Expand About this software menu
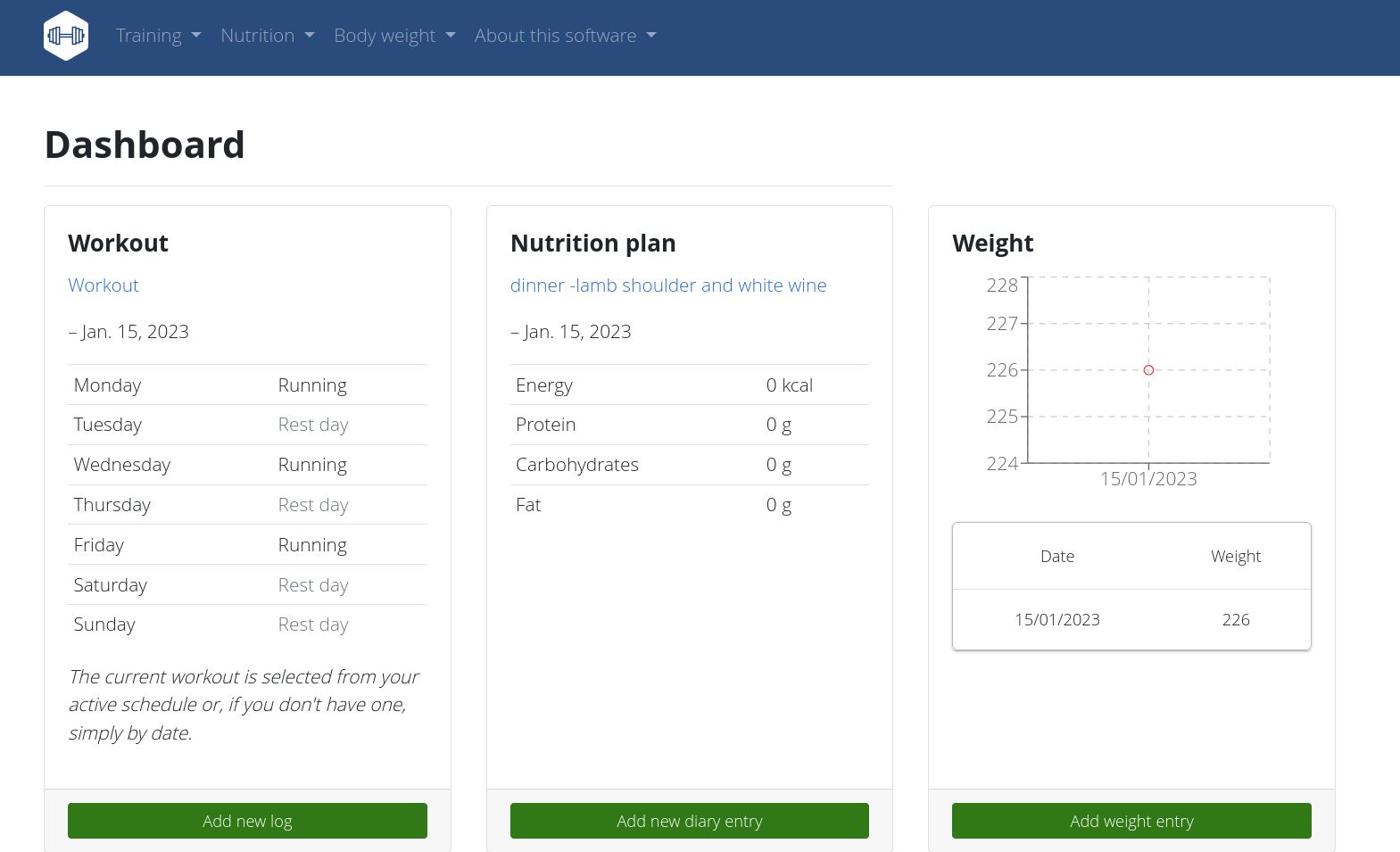This screenshot has width=1400, height=852. (x=565, y=36)
